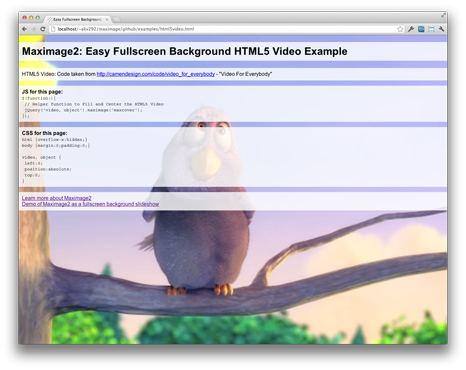Click the 'video, object {' CSS line
The width and height of the screenshot is (466, 370).
(x=41, y=157)
